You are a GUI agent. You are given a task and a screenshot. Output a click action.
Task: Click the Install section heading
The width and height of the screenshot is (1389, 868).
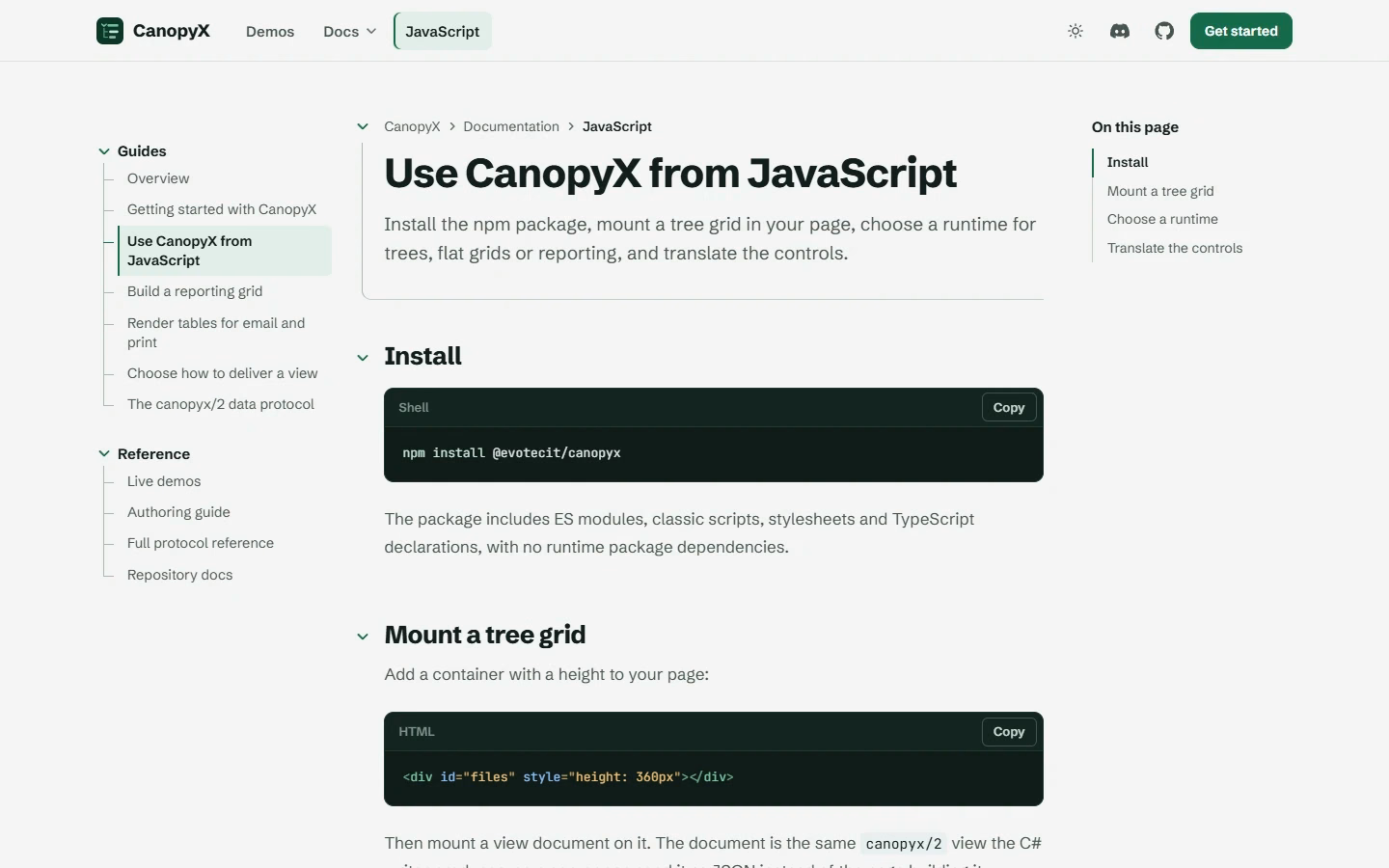(x=422, y=356)
